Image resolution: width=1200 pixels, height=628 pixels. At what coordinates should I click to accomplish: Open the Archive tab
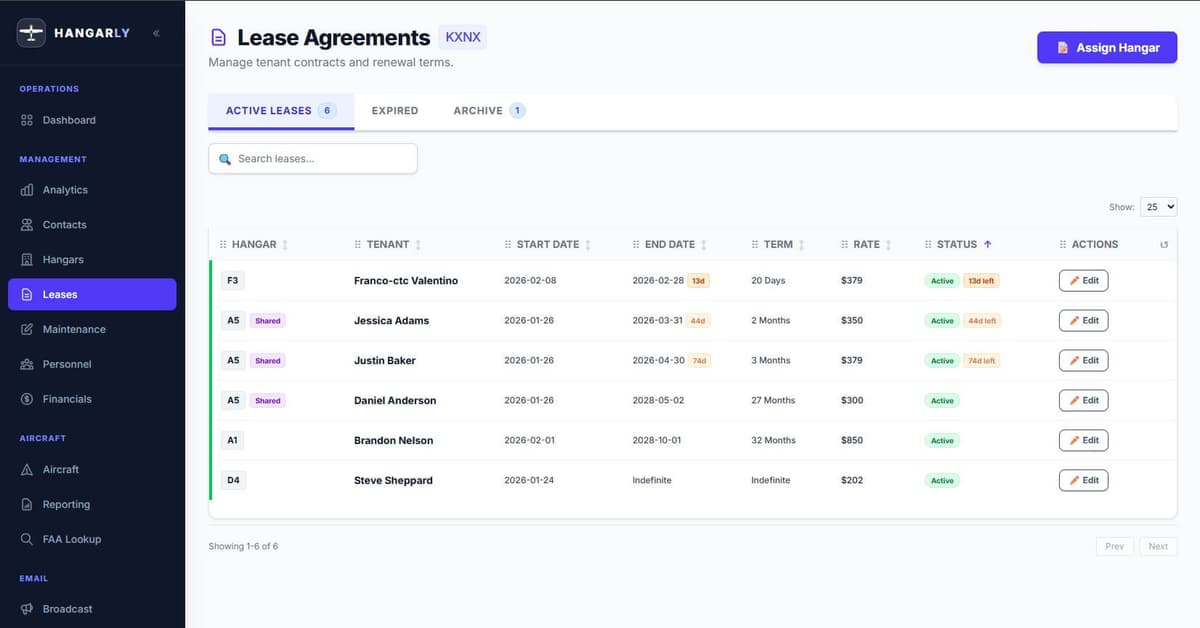point(478,110)
